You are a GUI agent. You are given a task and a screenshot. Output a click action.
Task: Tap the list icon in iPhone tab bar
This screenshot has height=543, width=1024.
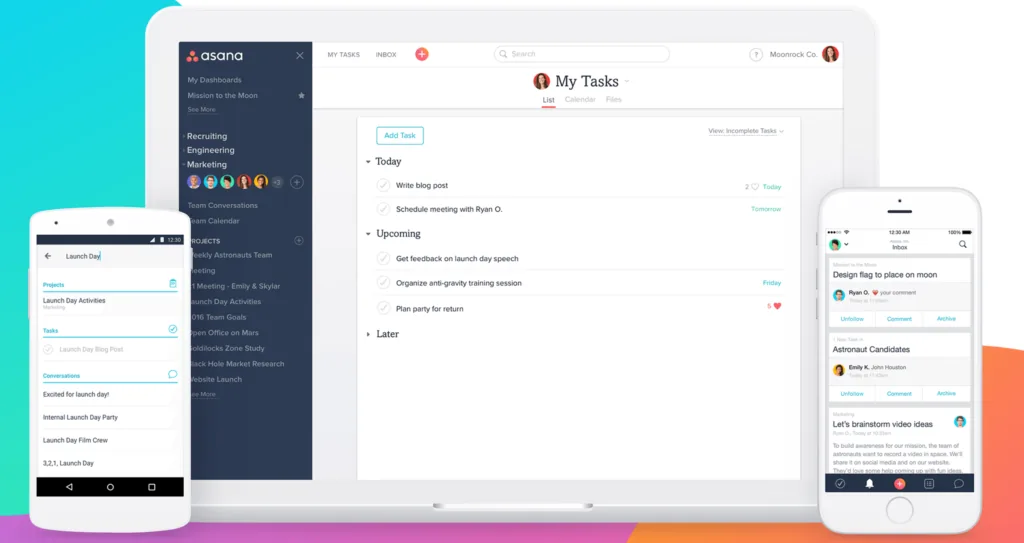click(x=929, y=484)
